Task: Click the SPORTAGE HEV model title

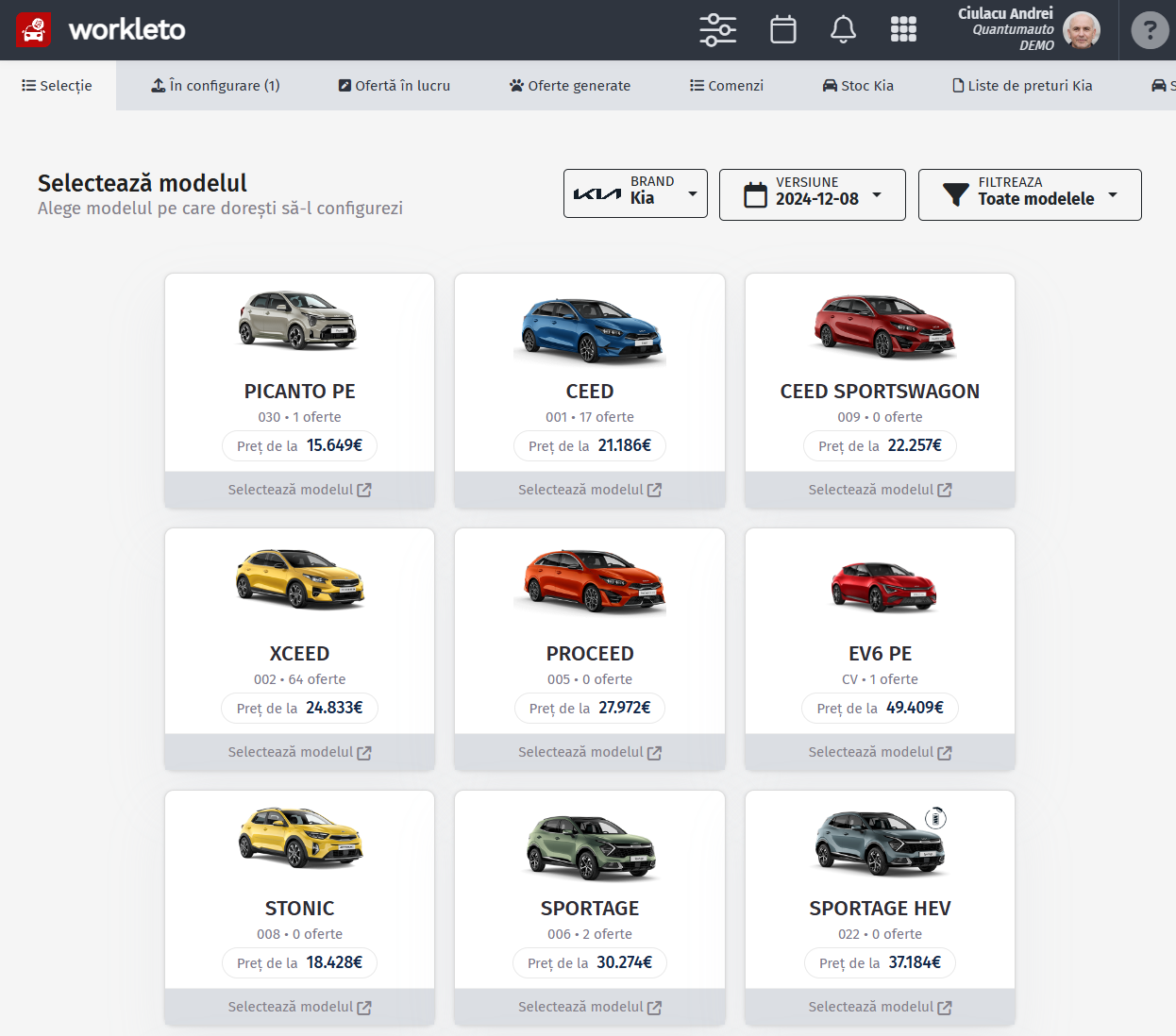Action: click(x=880, y=909)
